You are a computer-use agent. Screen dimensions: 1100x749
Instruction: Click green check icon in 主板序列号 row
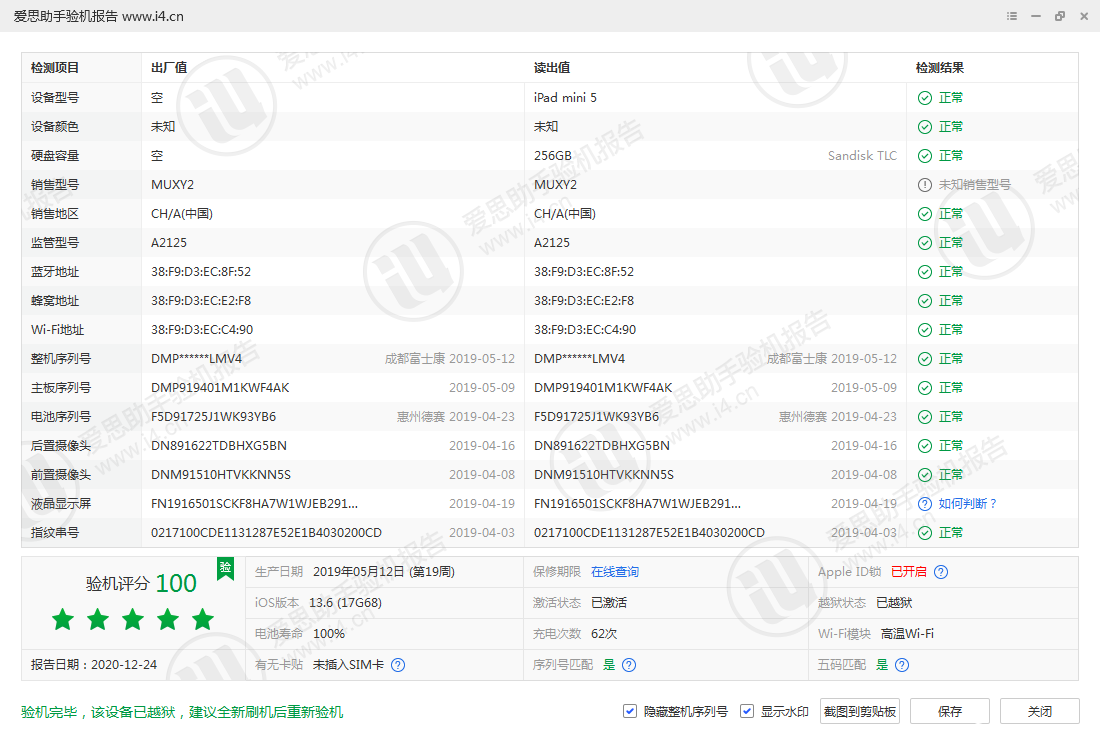[925, 388]
